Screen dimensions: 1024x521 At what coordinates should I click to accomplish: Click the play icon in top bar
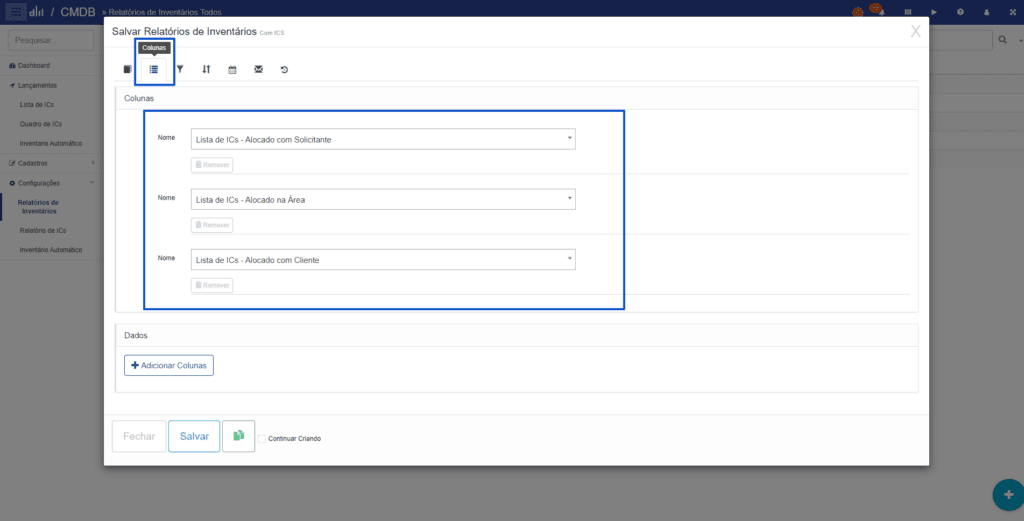(x=934, y=12)
